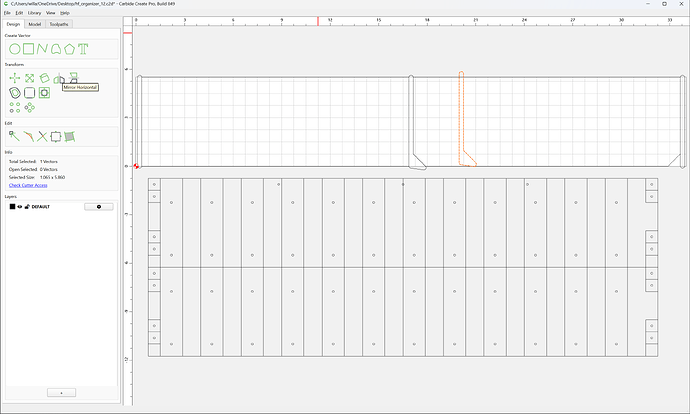This screenshot has height=414, width=690.
Task: Toggle lock on the DEFAULT layer
Action: click(27, 206)
